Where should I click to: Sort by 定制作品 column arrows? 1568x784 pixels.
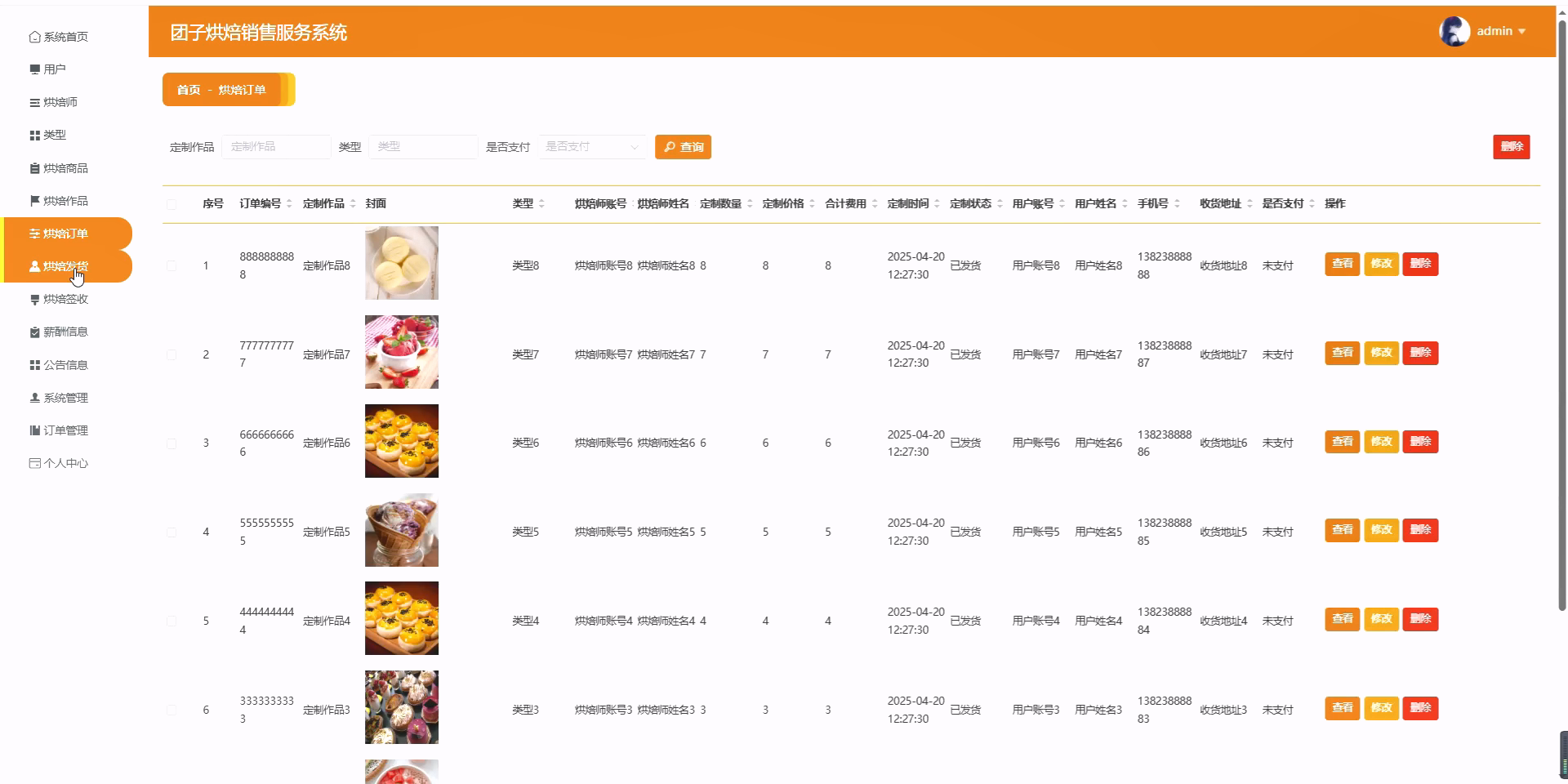(x=353, y=203)
